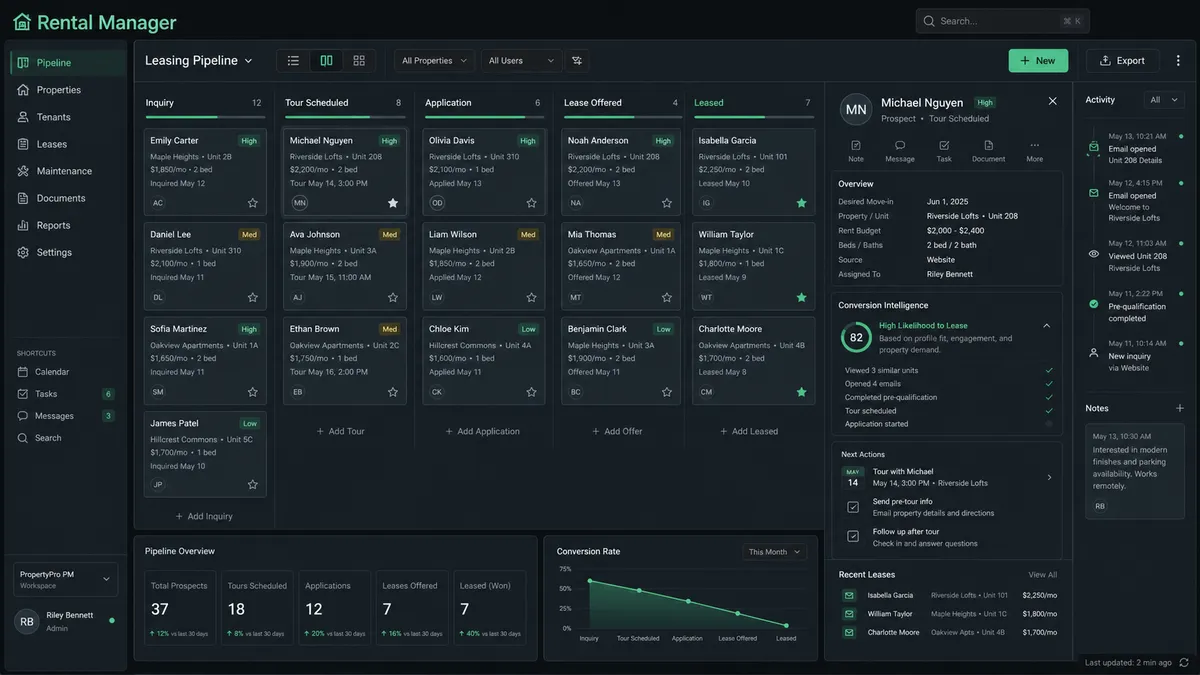Open the Reports page
Screen dimensions: 1200x675
point(66,225)
